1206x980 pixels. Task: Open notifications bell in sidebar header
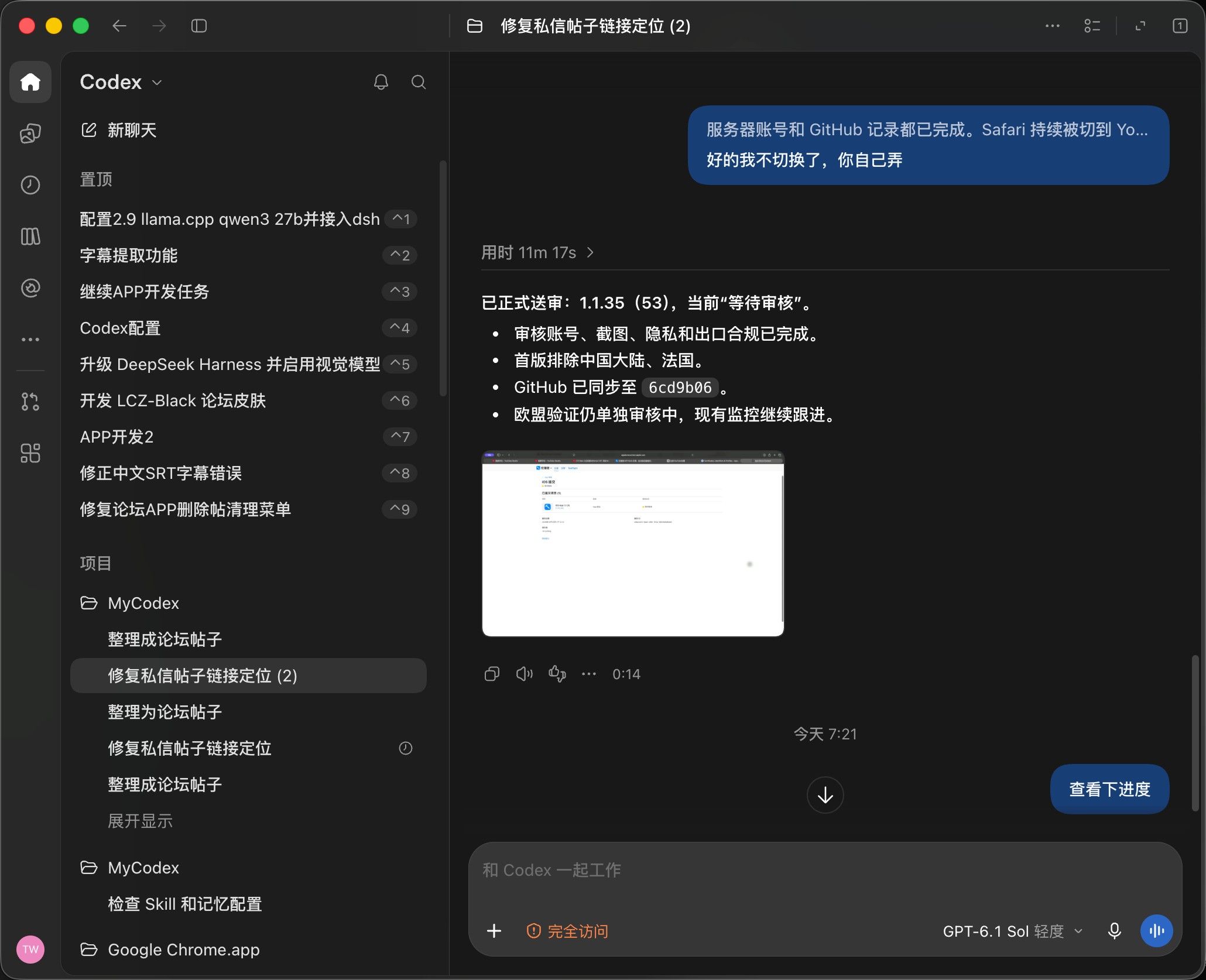coord(381,82)
